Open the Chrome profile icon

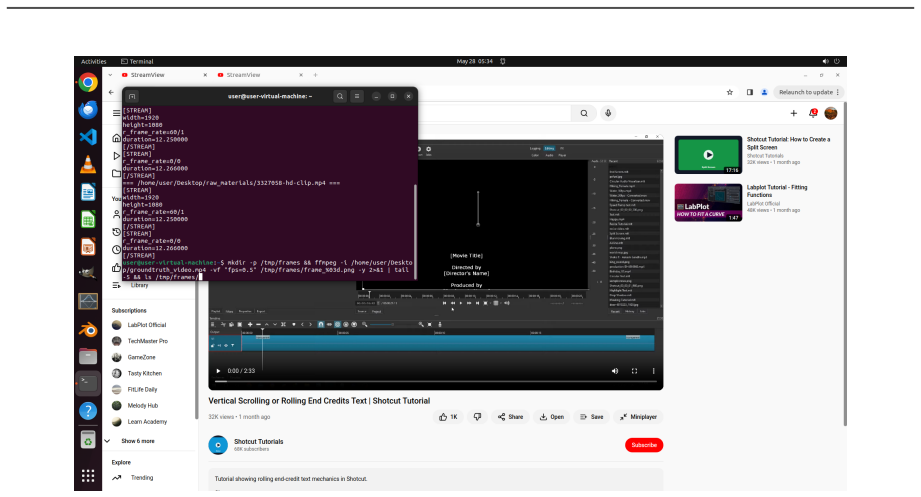pos(764,92)
